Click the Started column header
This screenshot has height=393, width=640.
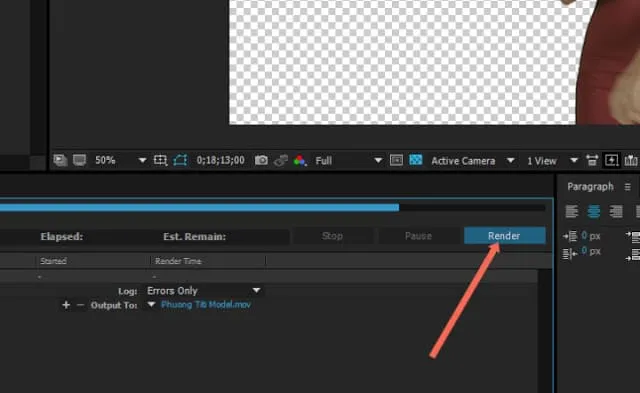pyautogui.click(x=53, y=261)
